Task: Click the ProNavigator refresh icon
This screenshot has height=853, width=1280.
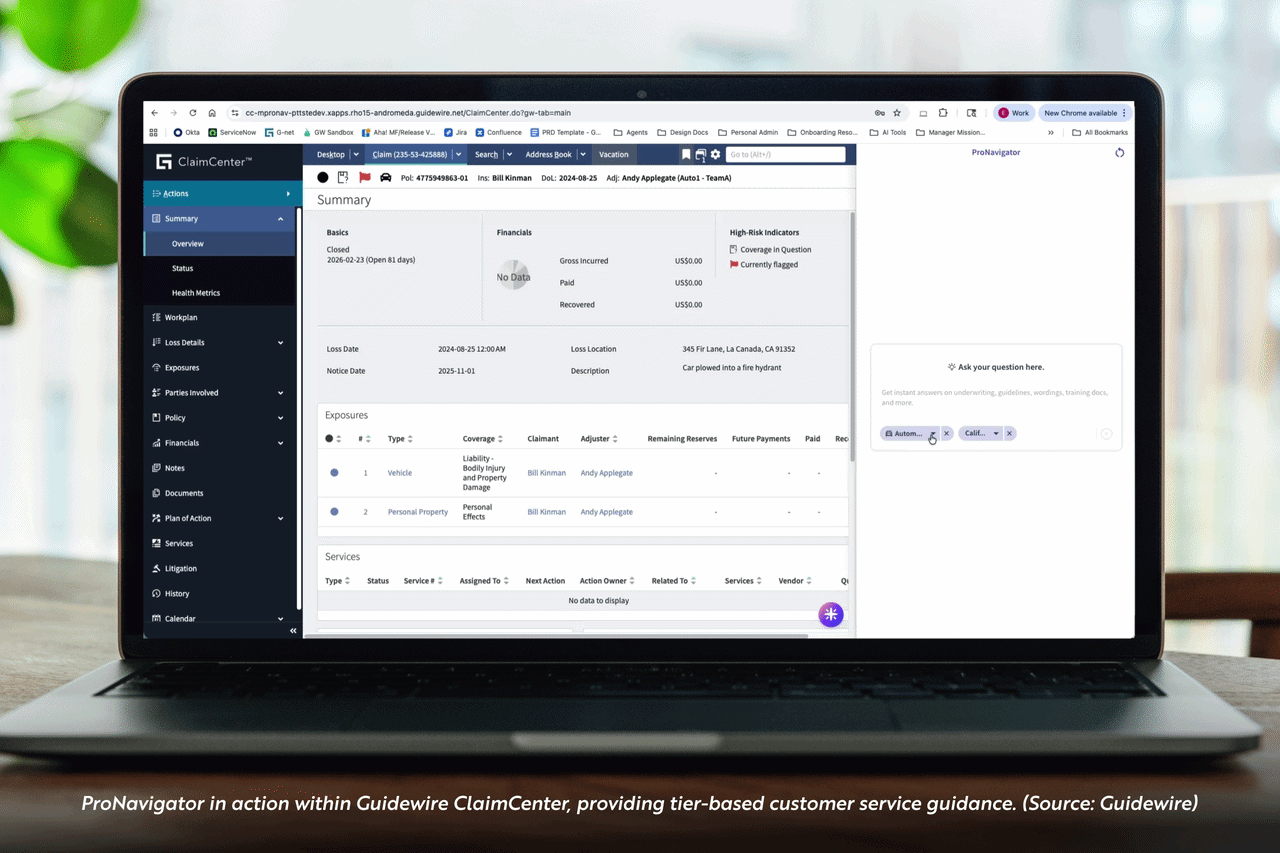Action: pyautogui.click(x=1119, y=153)
